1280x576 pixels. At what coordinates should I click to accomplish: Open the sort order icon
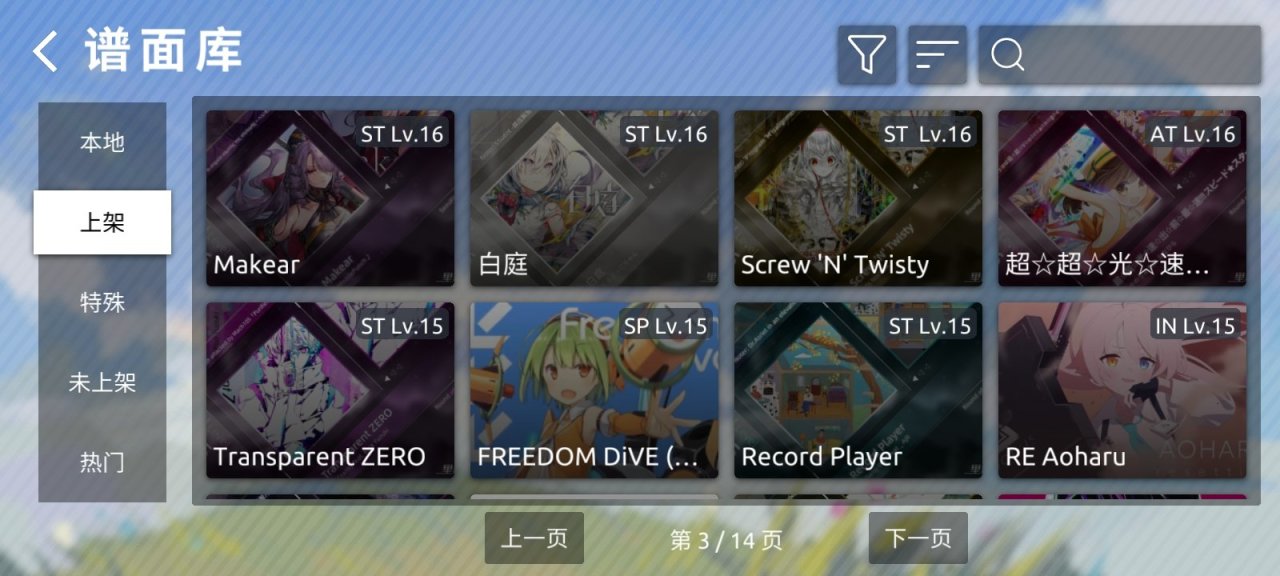click(x=937, y=55)
